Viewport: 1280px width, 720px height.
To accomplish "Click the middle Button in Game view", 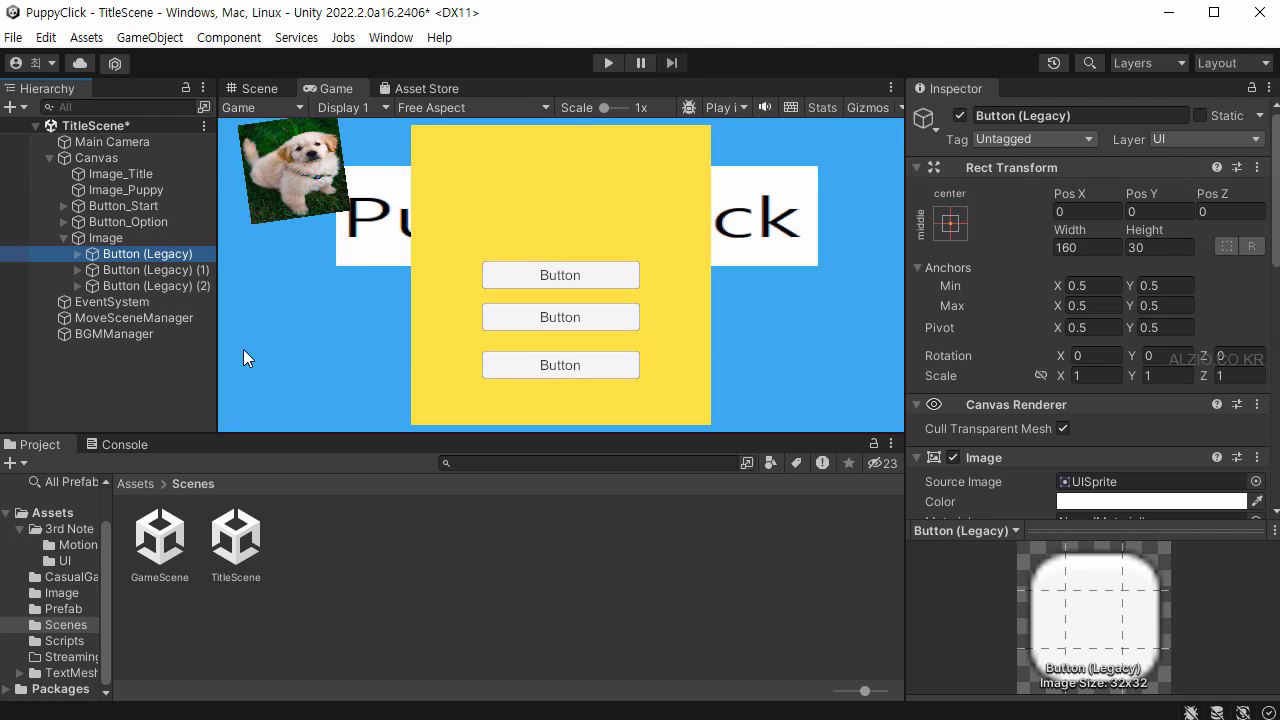I will pos(561,317).
